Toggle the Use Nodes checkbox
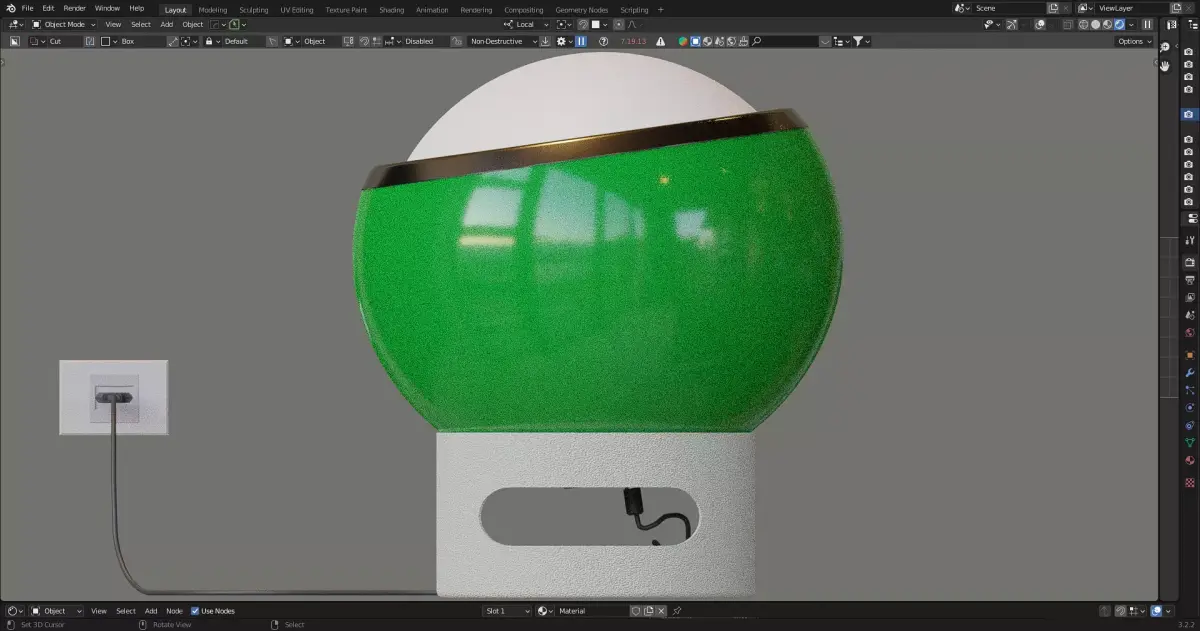The width and height of the screenshot is (1200, 631). pos(195,610)
